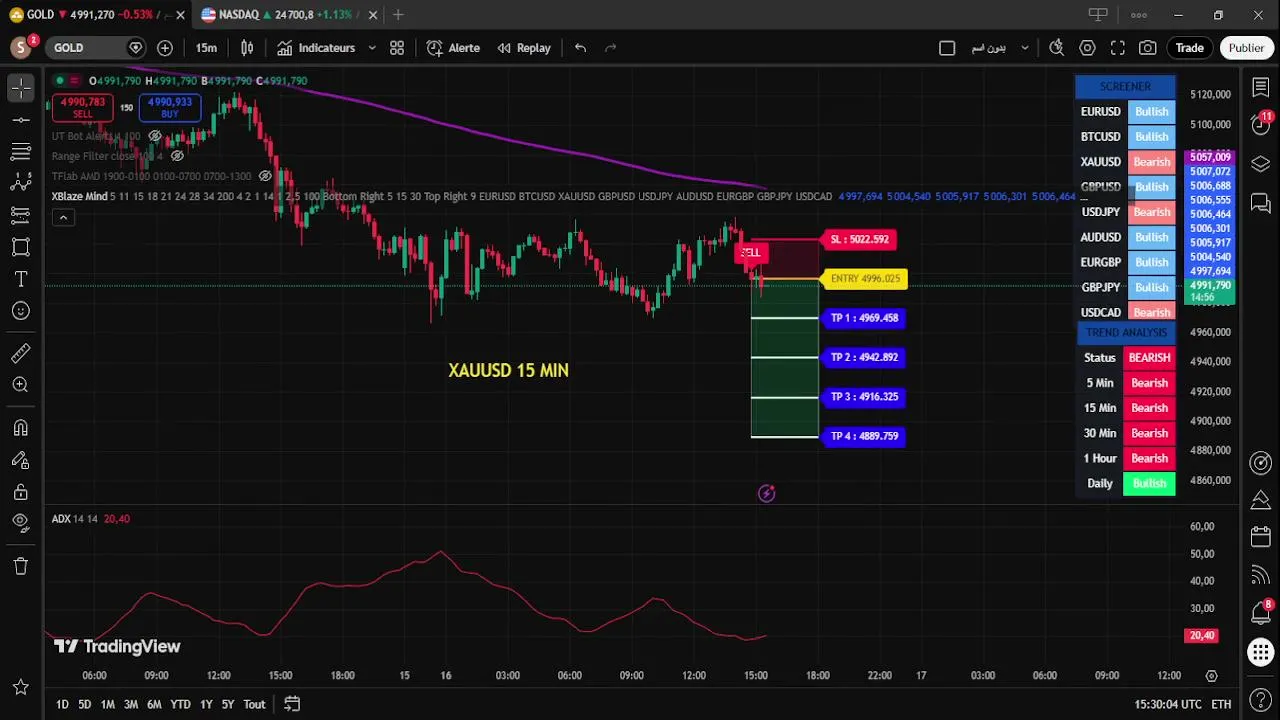Open quick search lightning icon
Screen dimensions: 1280x720
pos(1056,48)
